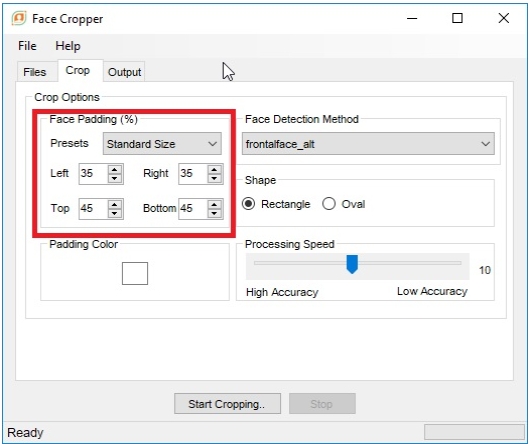Open the Presets Standard Size dropdown

click(x=162, y=144)
